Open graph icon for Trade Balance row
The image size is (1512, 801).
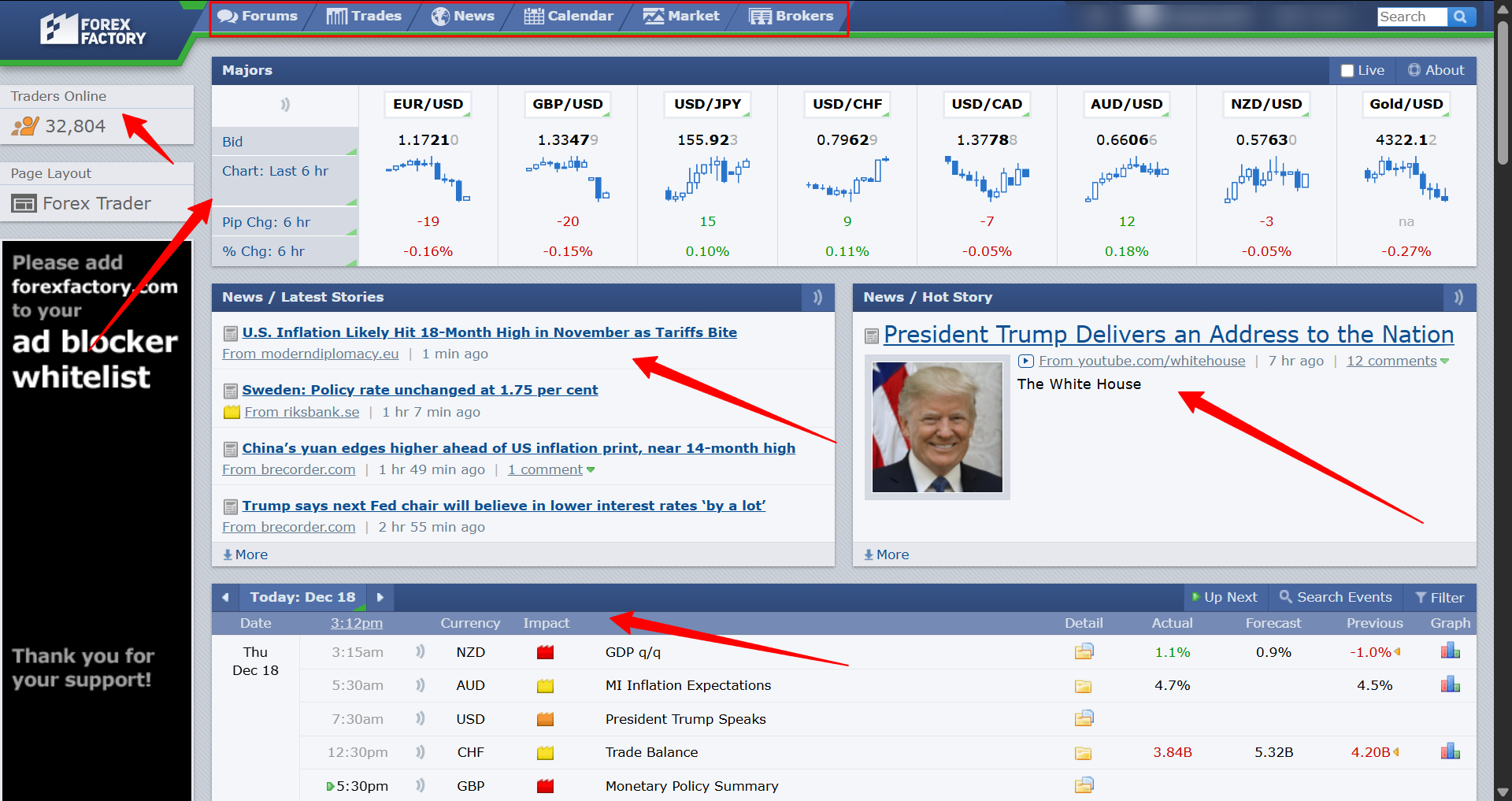click(x=1450, y=752)
